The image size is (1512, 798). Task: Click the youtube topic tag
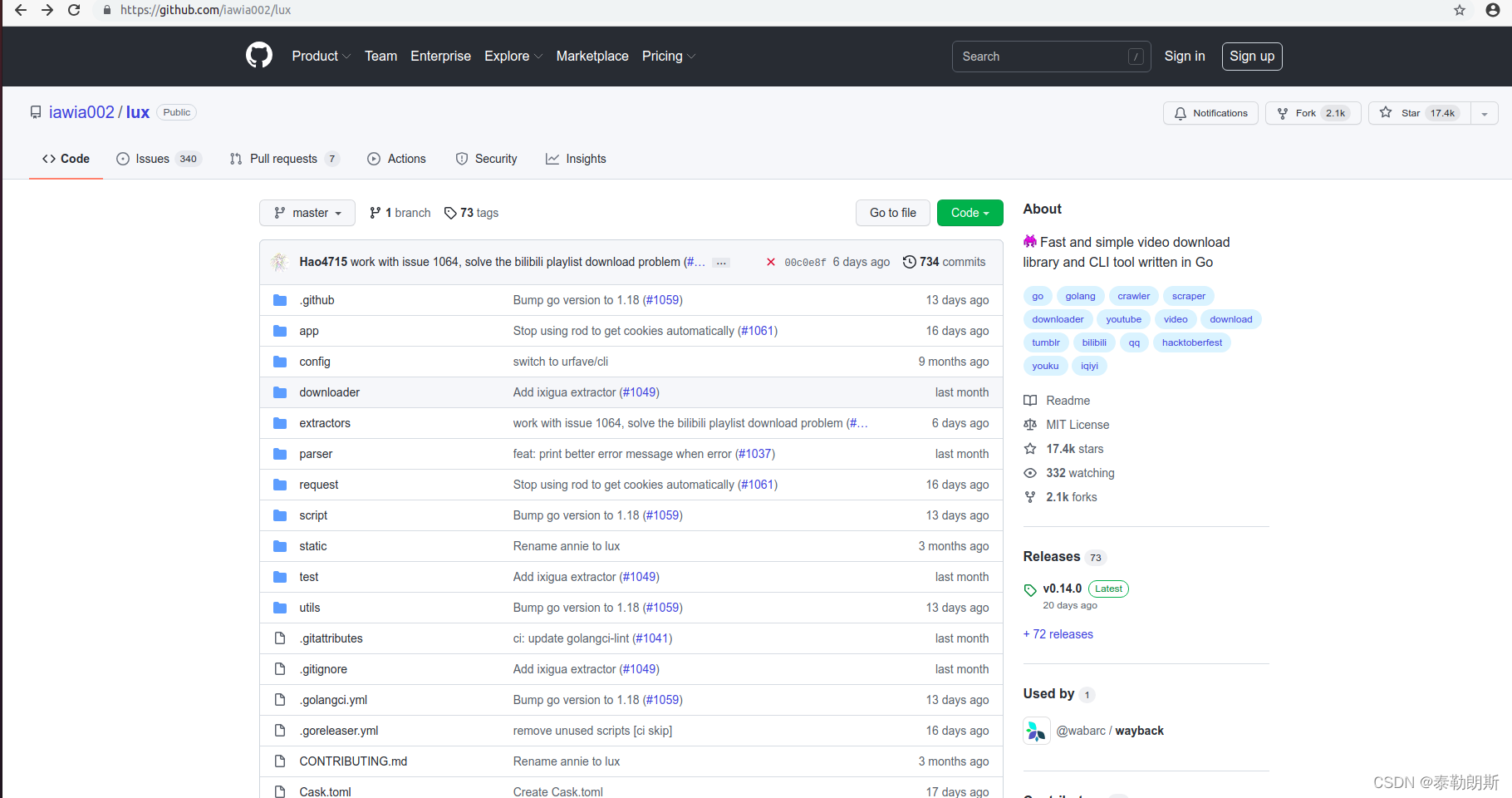(1123, 319)
